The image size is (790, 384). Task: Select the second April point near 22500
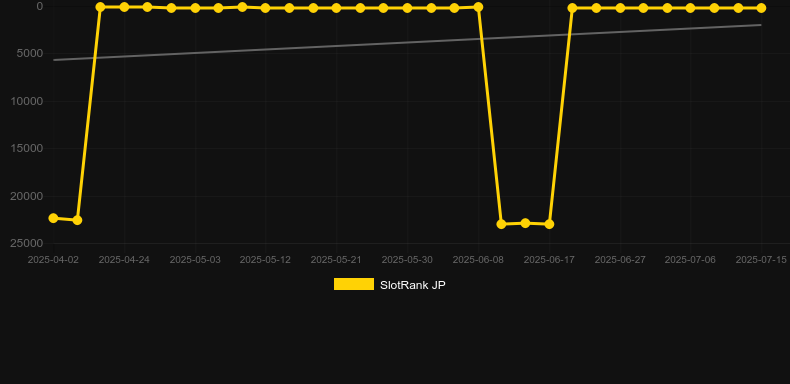point(77,220)
